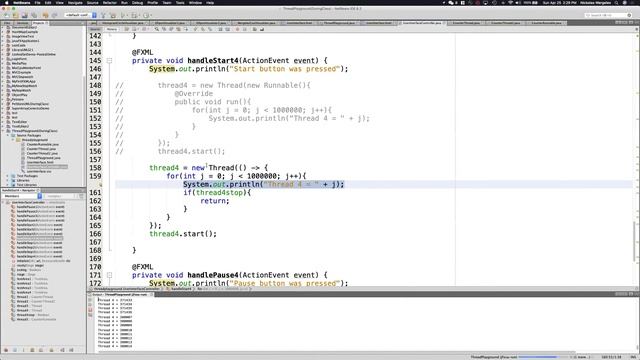Click the red Stop button in Output
The height and width of the screenshot is (360, 640).
coord(91,310)
